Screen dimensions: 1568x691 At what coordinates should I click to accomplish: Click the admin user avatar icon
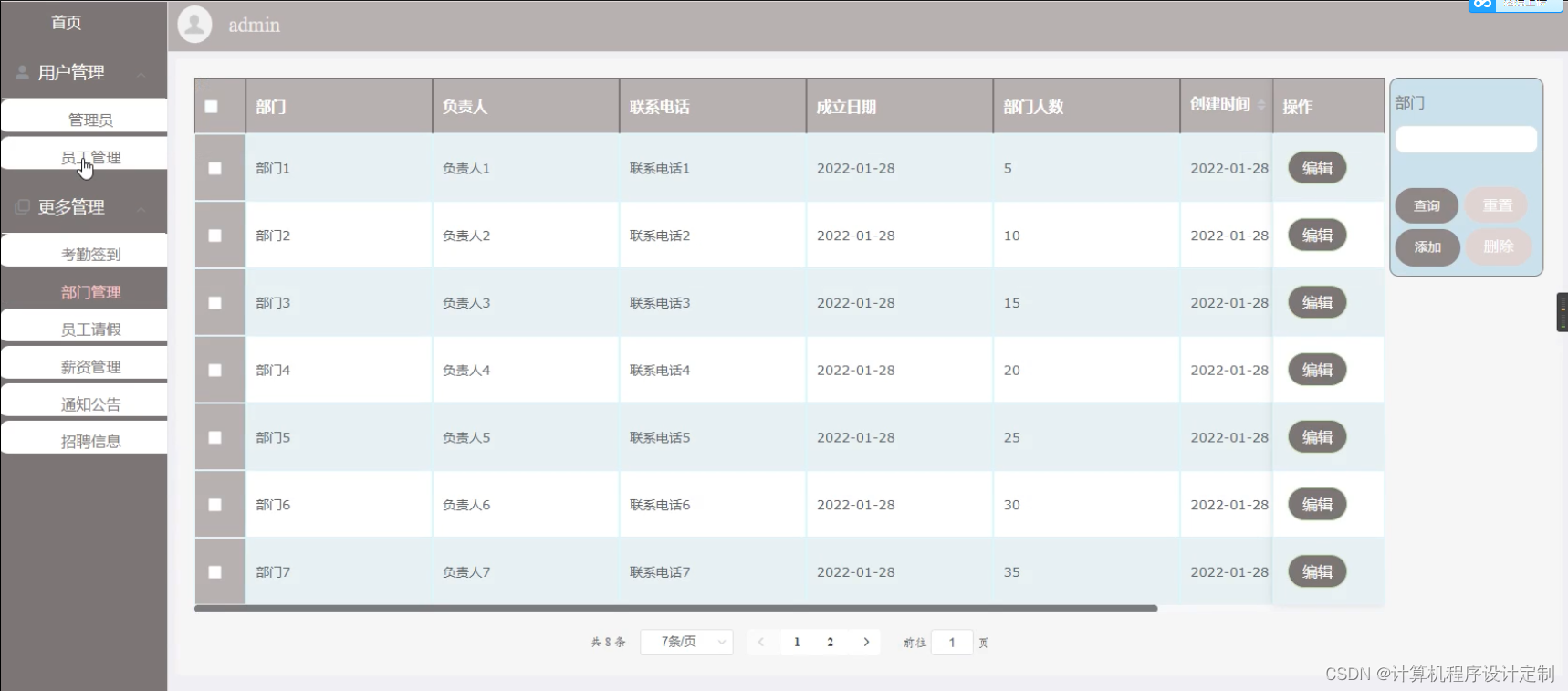(x=194, y=25)
